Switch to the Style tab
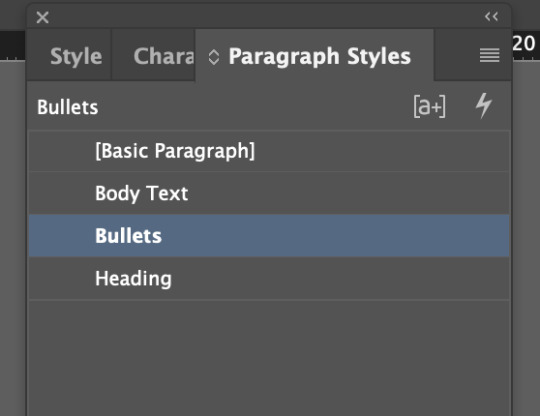 [76, 56]
